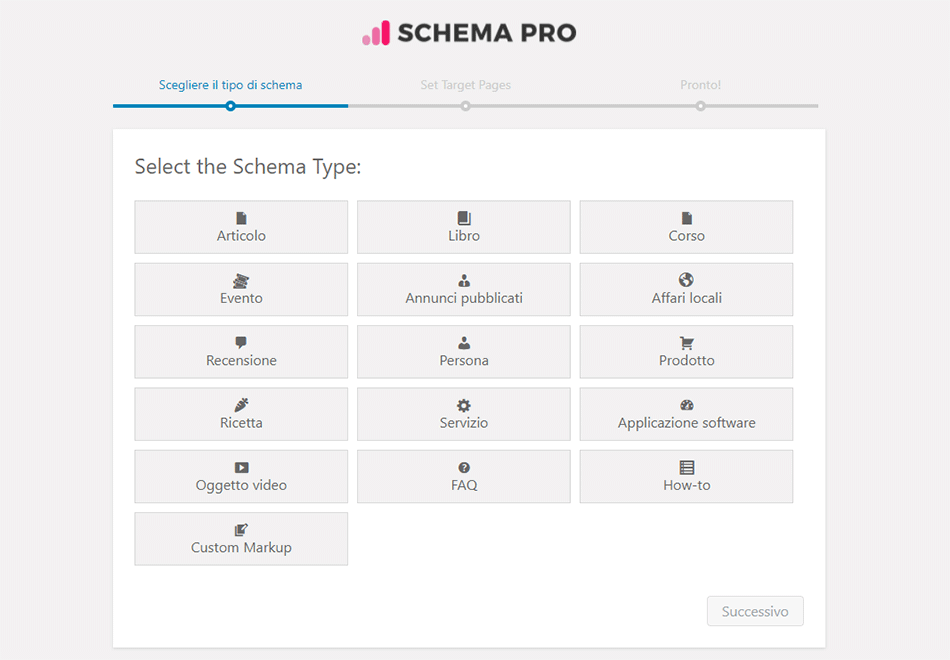Click the question mark icon above FAQ
The image size is (950, 660).
[x=464, y=468]
